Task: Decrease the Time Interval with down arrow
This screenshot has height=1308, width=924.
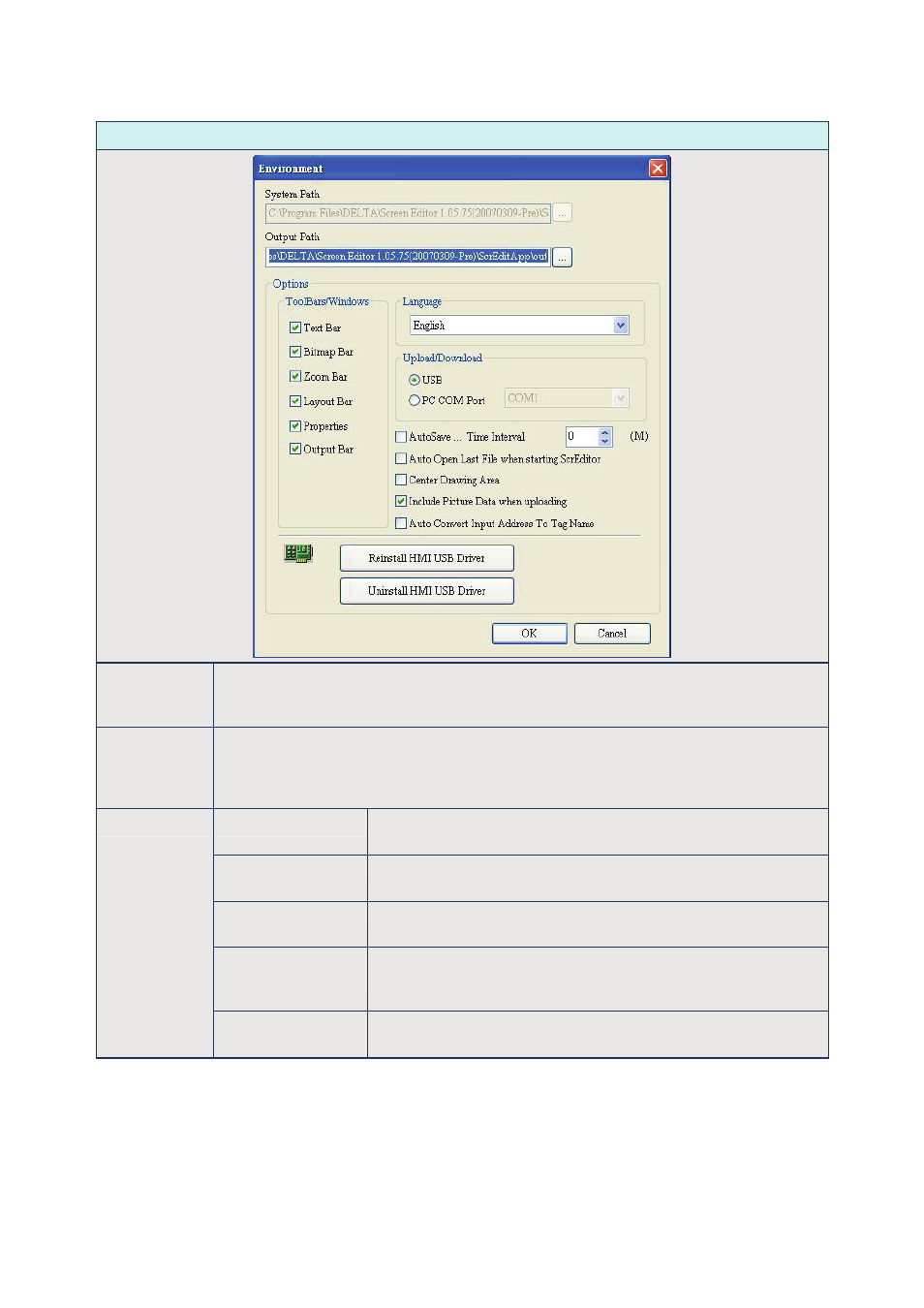Action: (605, 442)
